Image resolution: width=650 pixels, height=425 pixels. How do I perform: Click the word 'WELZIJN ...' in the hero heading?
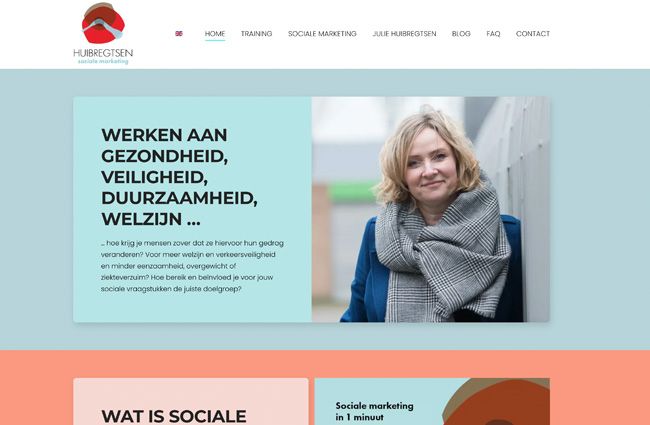[151, 219]
